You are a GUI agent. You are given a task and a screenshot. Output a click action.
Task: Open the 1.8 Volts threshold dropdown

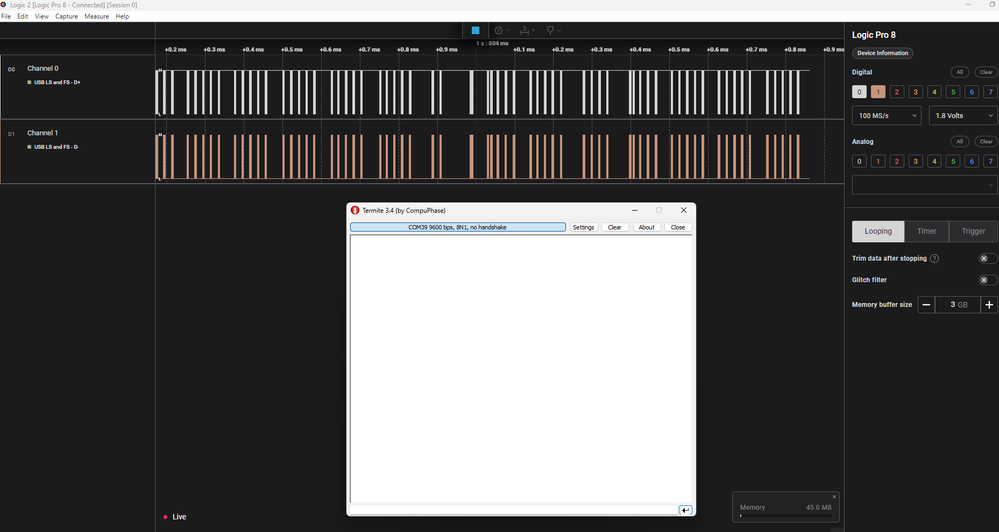coord(963,115)
